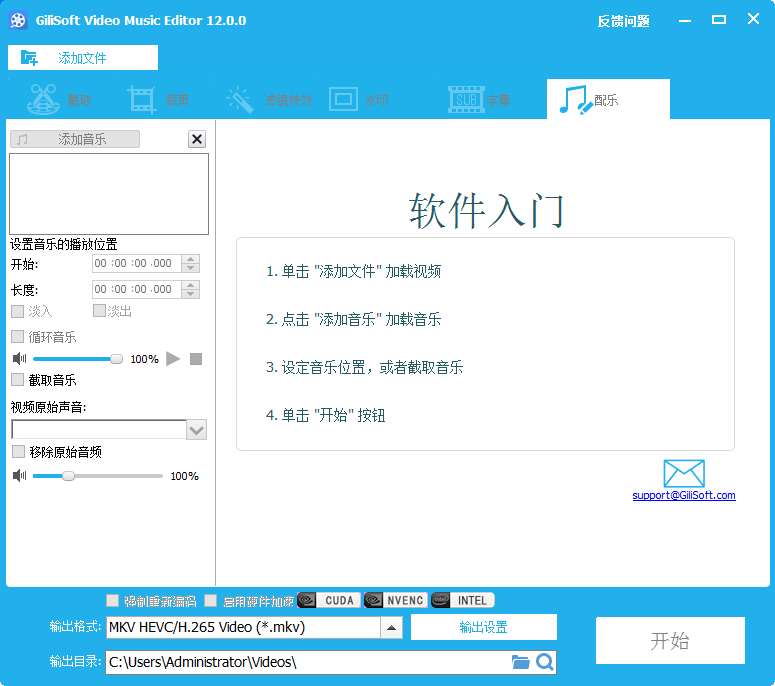The image size is (775, 686).
Task: Click the GiliSoft app logo icon
Action: tap(18, 20)
